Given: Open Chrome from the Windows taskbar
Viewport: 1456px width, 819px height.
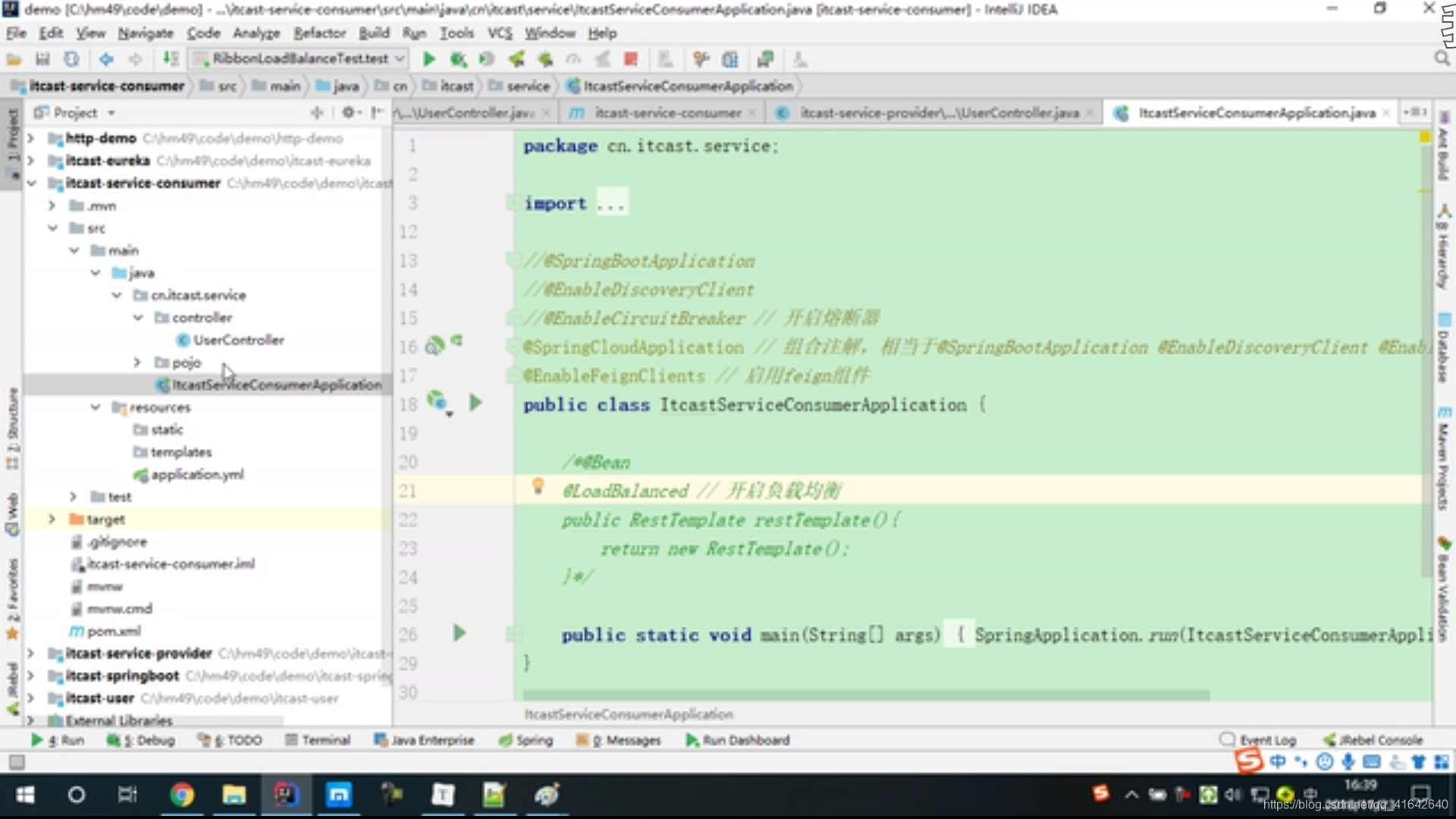Looking at the screenshot, I should 182,795.
